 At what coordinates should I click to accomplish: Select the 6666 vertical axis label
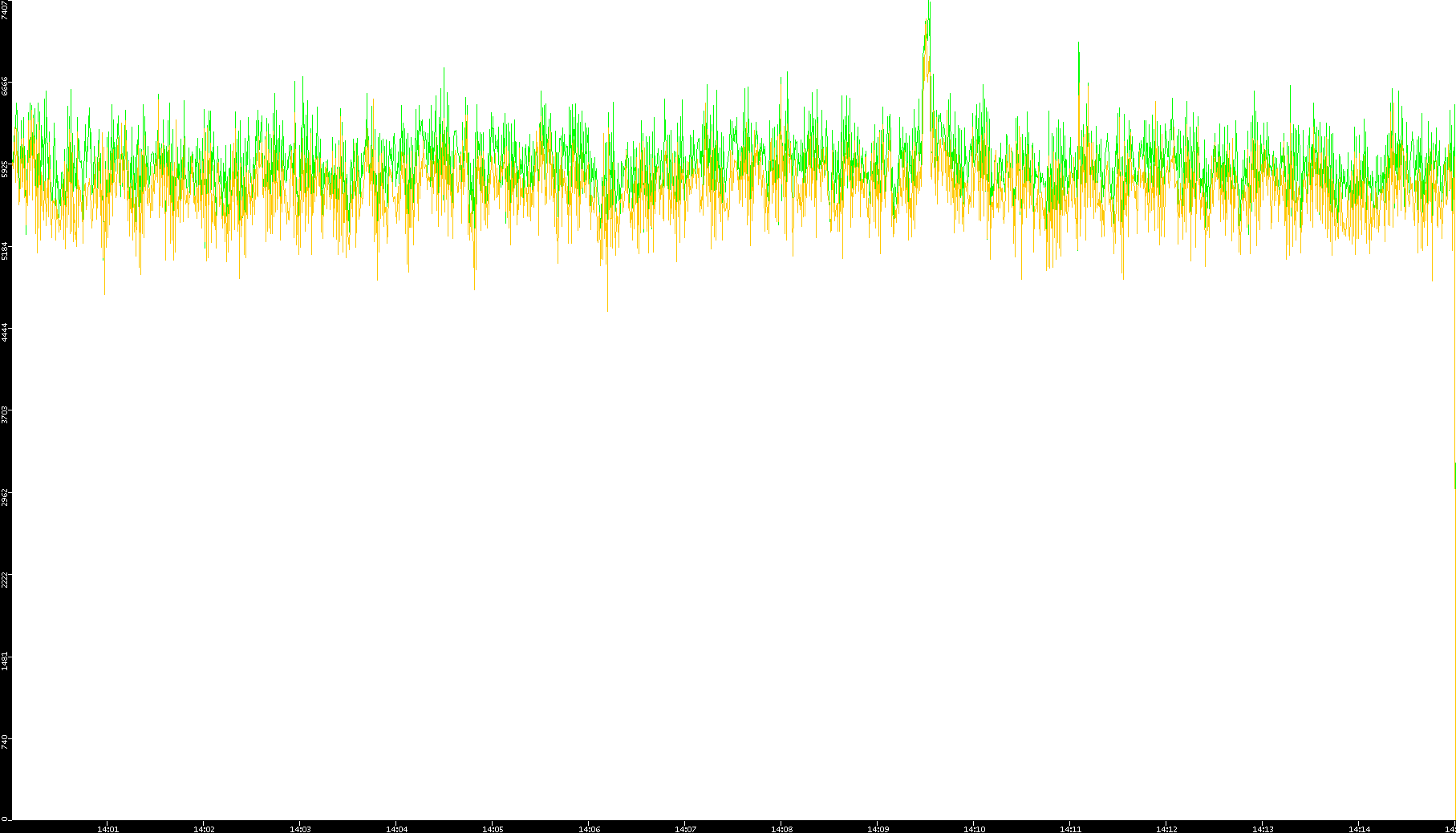click(x=6, y=87)
